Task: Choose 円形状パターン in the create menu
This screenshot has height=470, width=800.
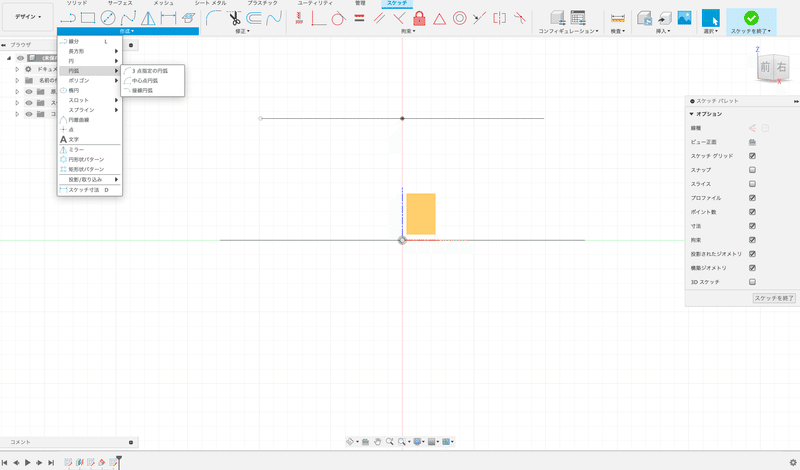Action: click(89, 159)
